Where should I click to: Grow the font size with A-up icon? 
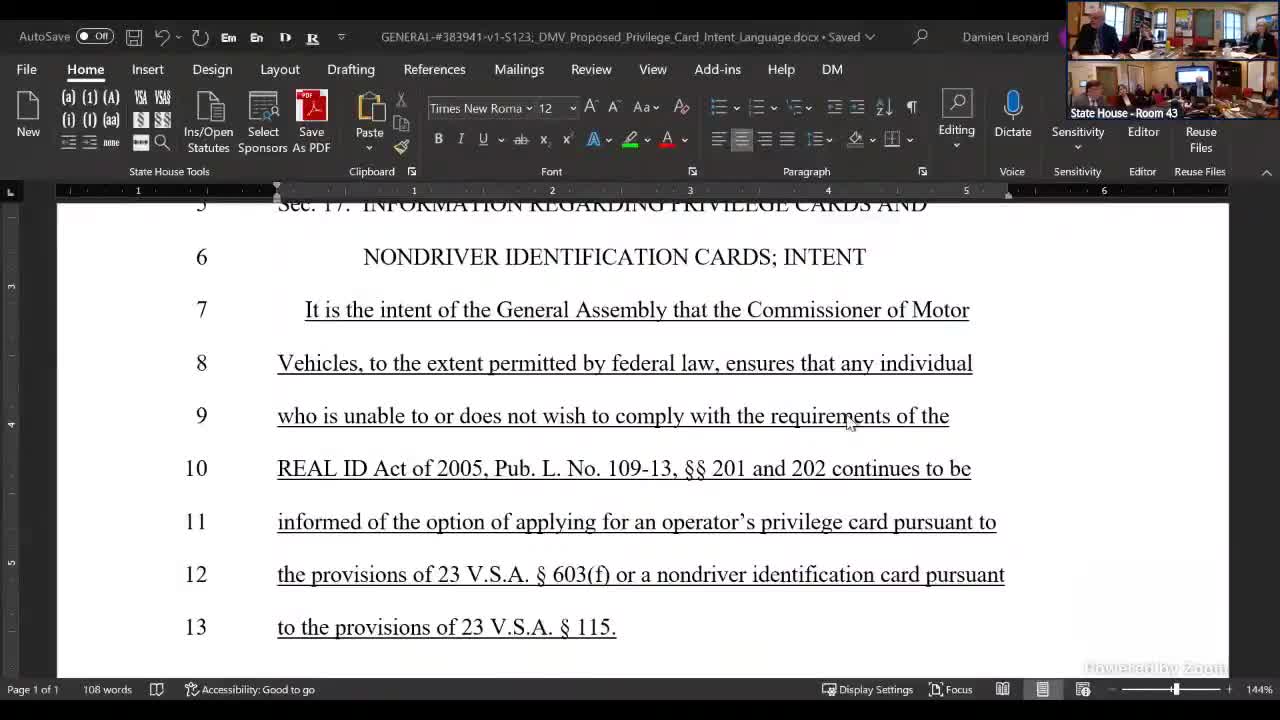591,107
